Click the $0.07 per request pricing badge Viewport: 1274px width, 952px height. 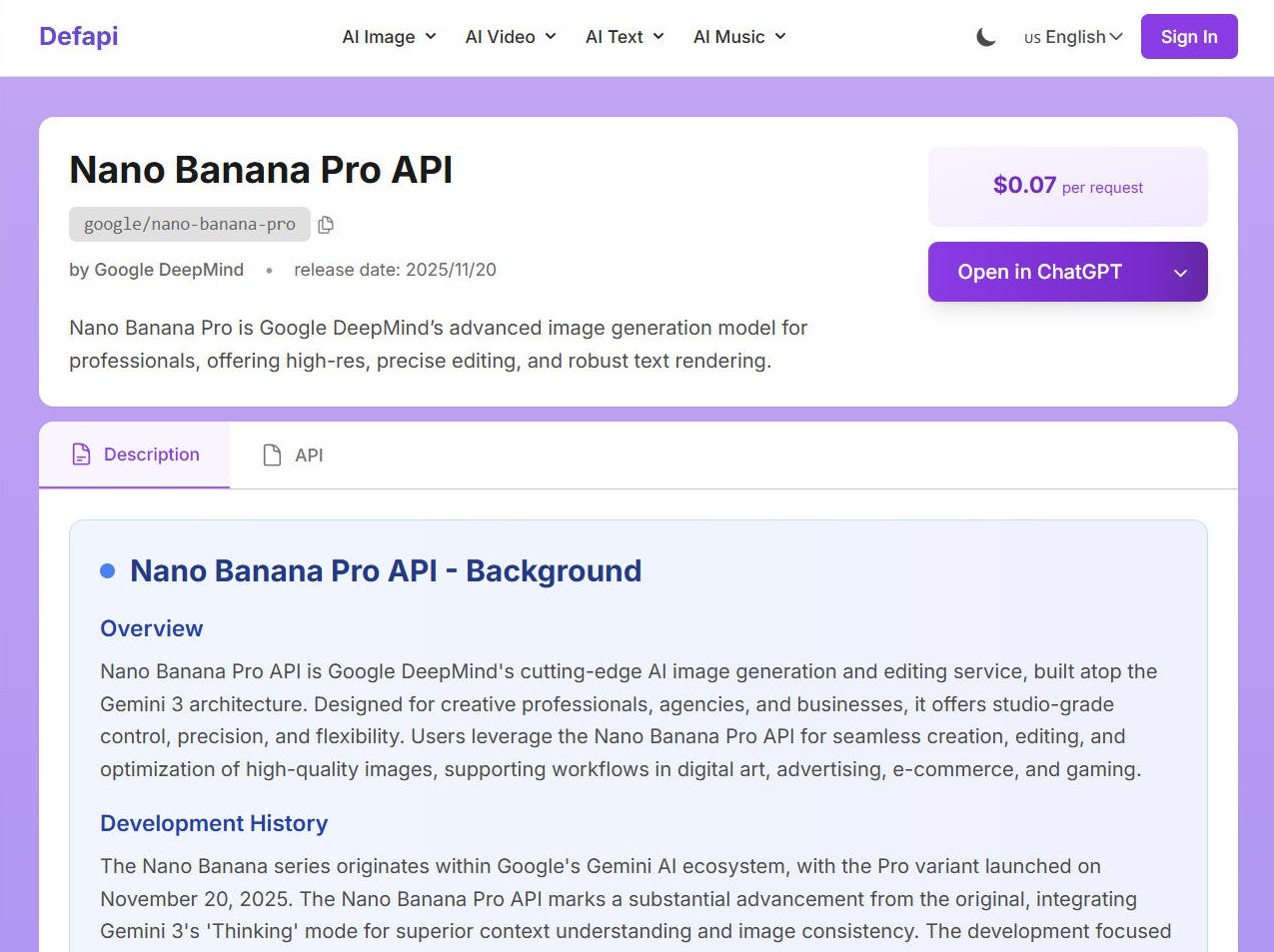pos(1067,186)
